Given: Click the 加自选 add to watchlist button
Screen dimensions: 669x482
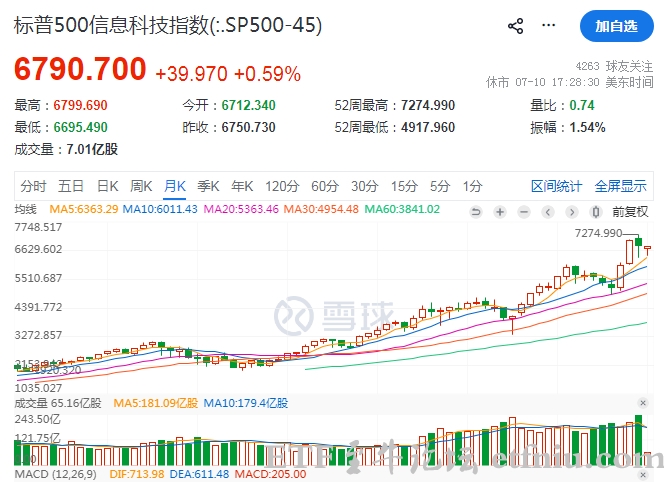Looking at the screenshot, I should point(617,26).
